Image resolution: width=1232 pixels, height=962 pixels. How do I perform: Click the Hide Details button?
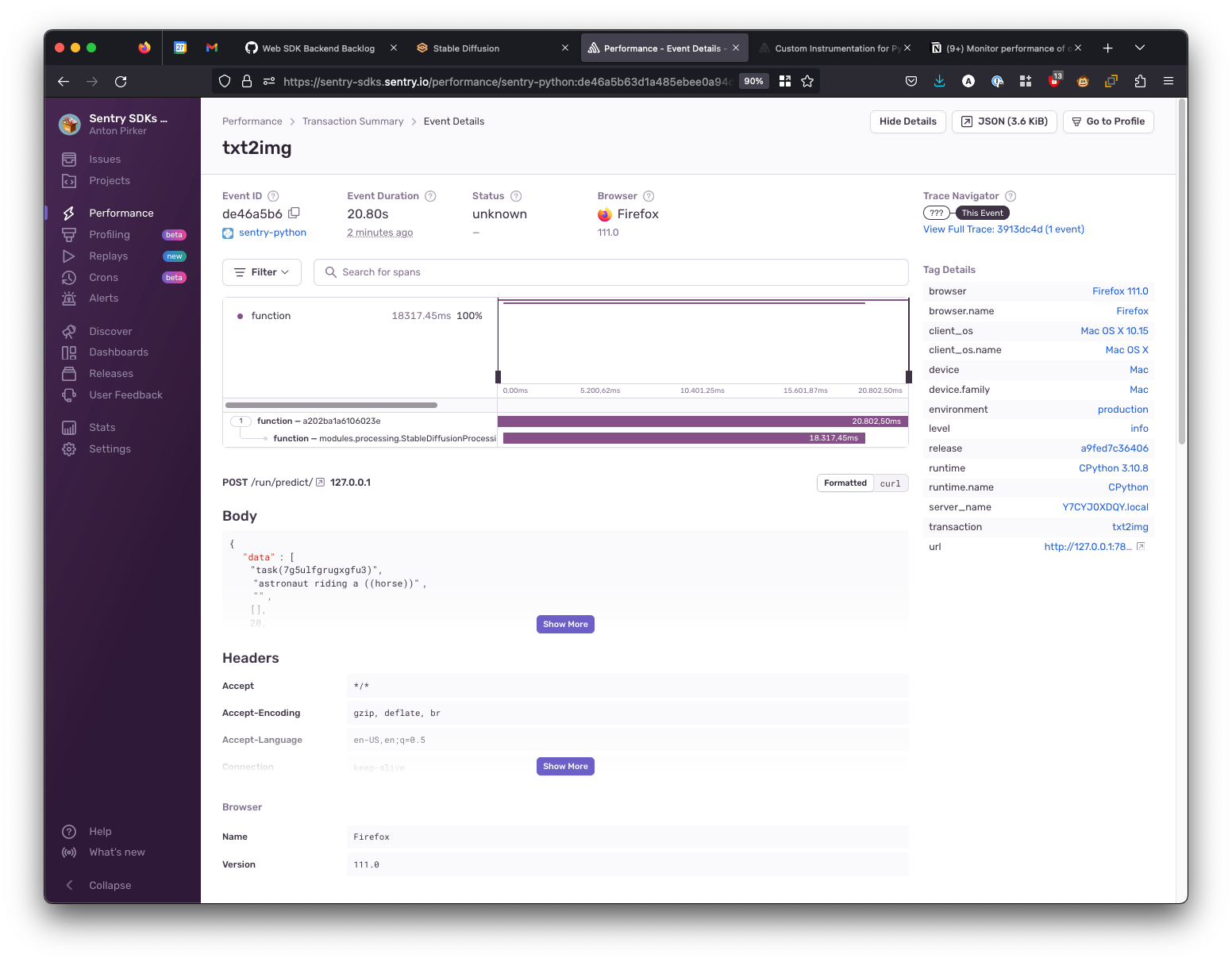click(908, 121)
